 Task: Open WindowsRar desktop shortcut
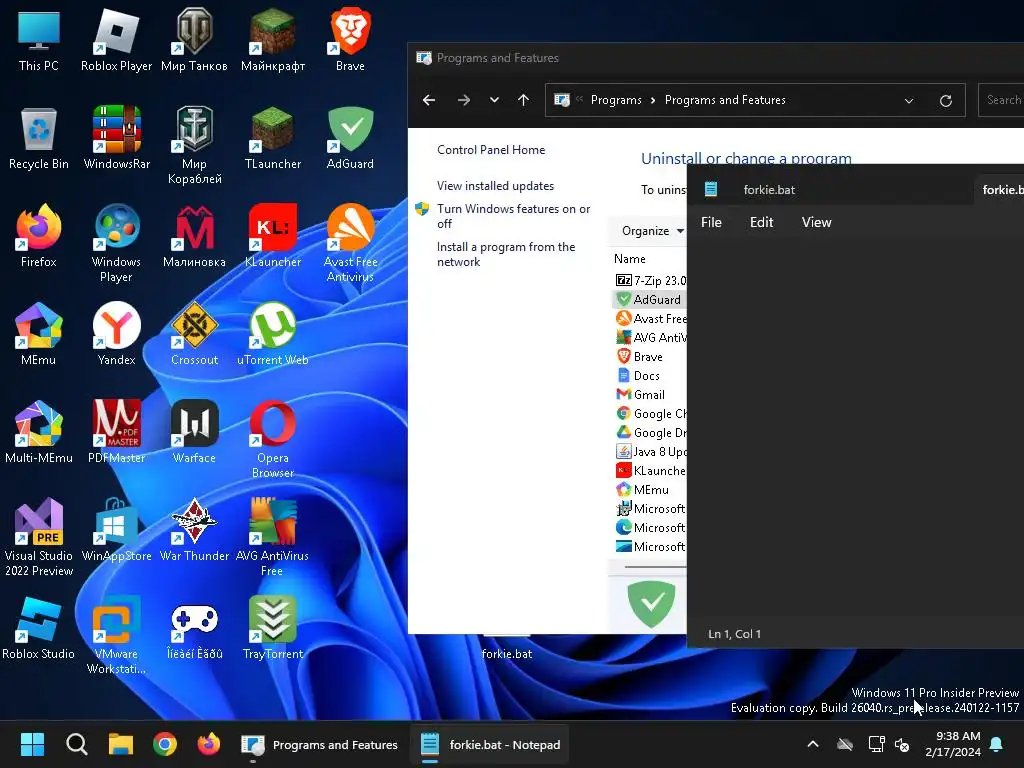[x=116, y=138]
